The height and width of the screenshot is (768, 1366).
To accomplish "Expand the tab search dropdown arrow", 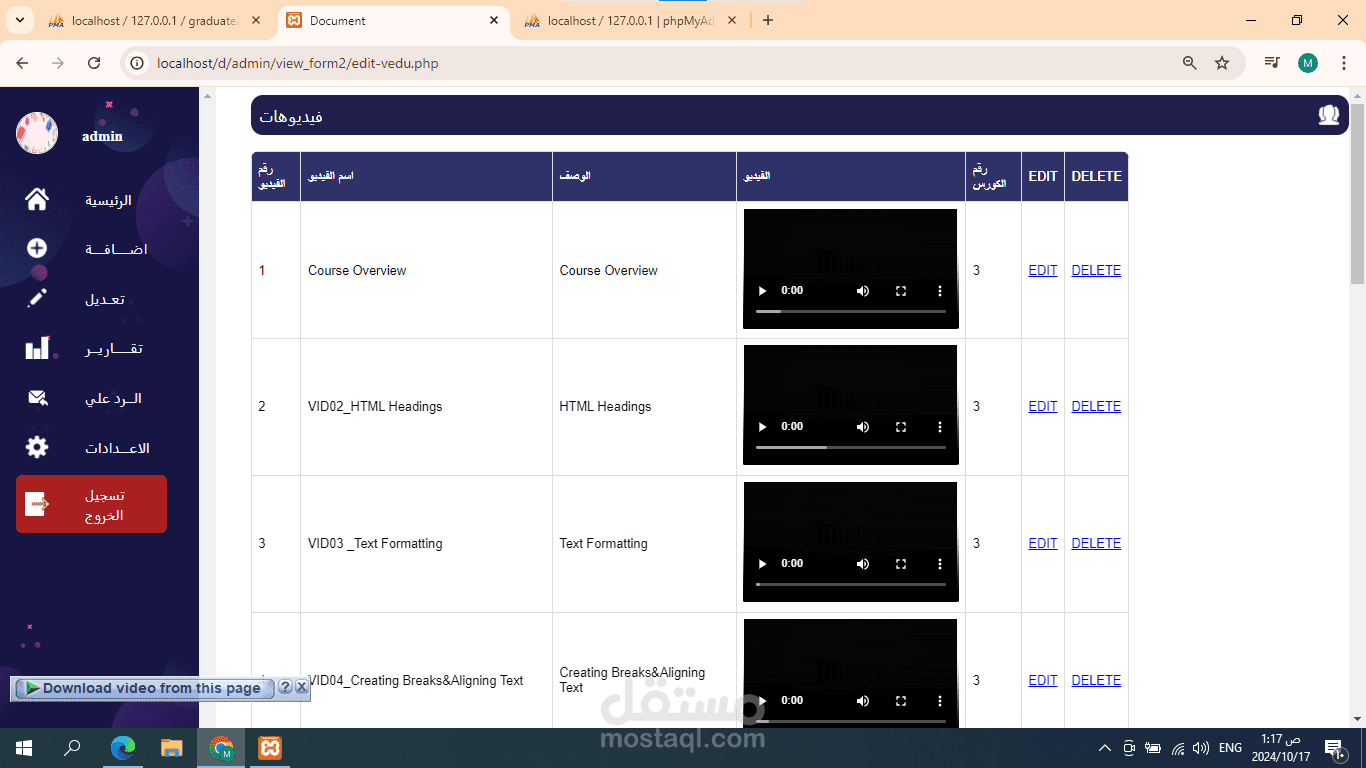I will click(x=19, y=20).
